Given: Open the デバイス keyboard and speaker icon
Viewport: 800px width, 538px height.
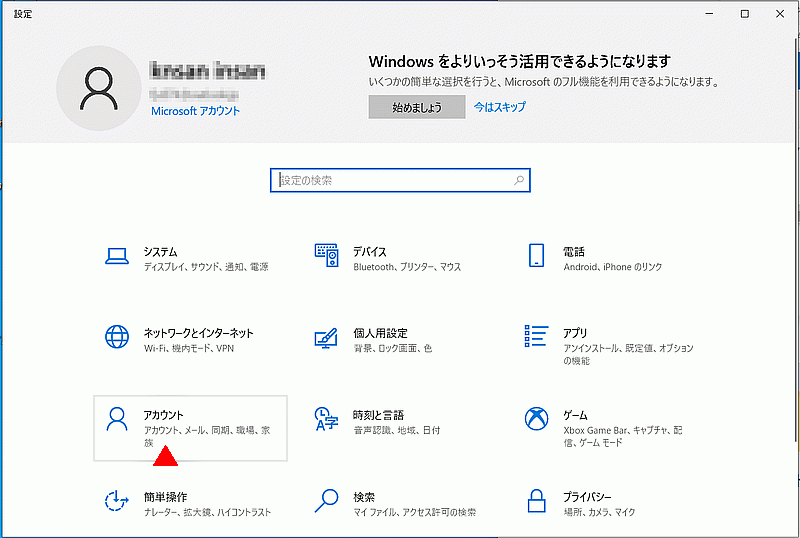Looking at the screenshot, I should pos(327,255).
